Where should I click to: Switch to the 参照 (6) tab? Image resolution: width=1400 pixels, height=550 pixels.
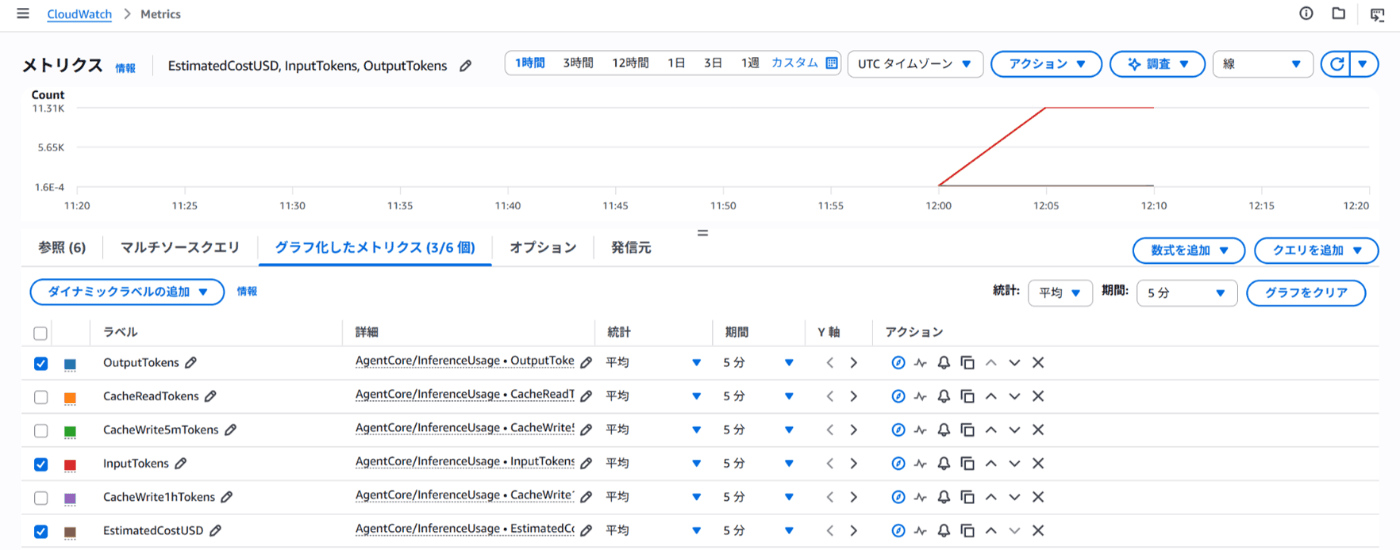[62, 247]
